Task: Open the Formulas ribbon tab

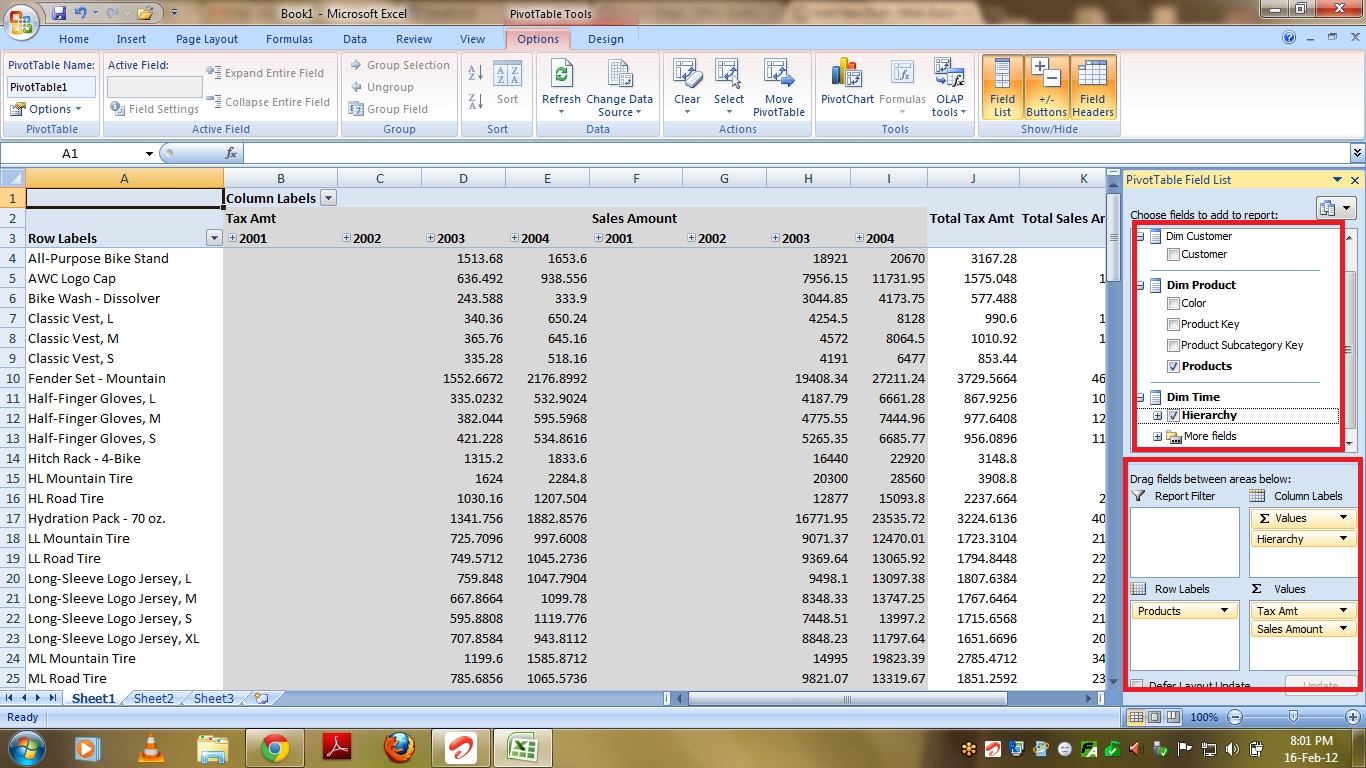Action: 289,39
